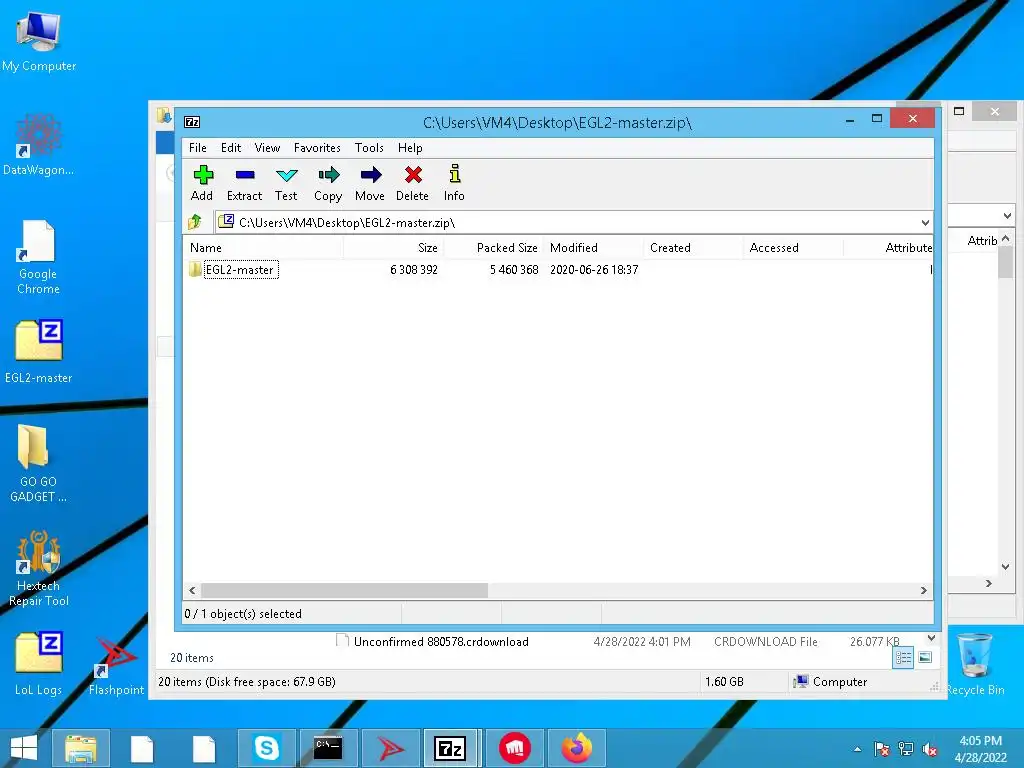Open the View menu
Viewport: 1024px width, 768px height.
[267, 148]
